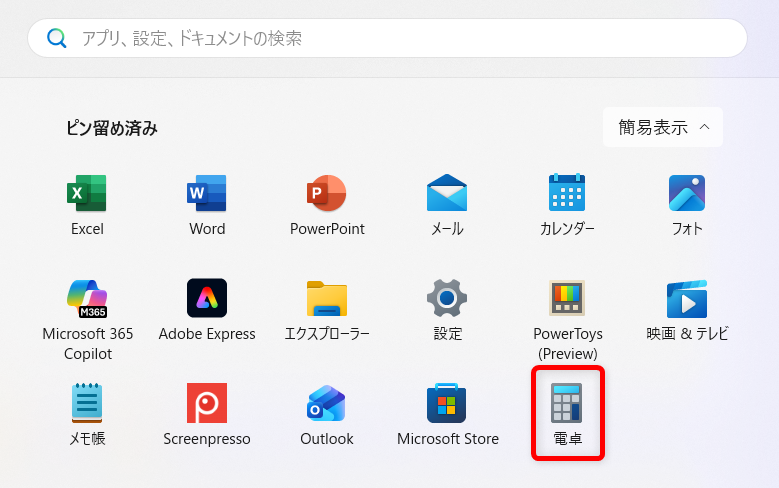779x488 pixels.
Task: Collapse pinned apps with 簡易表示 button
Action: 663,127
